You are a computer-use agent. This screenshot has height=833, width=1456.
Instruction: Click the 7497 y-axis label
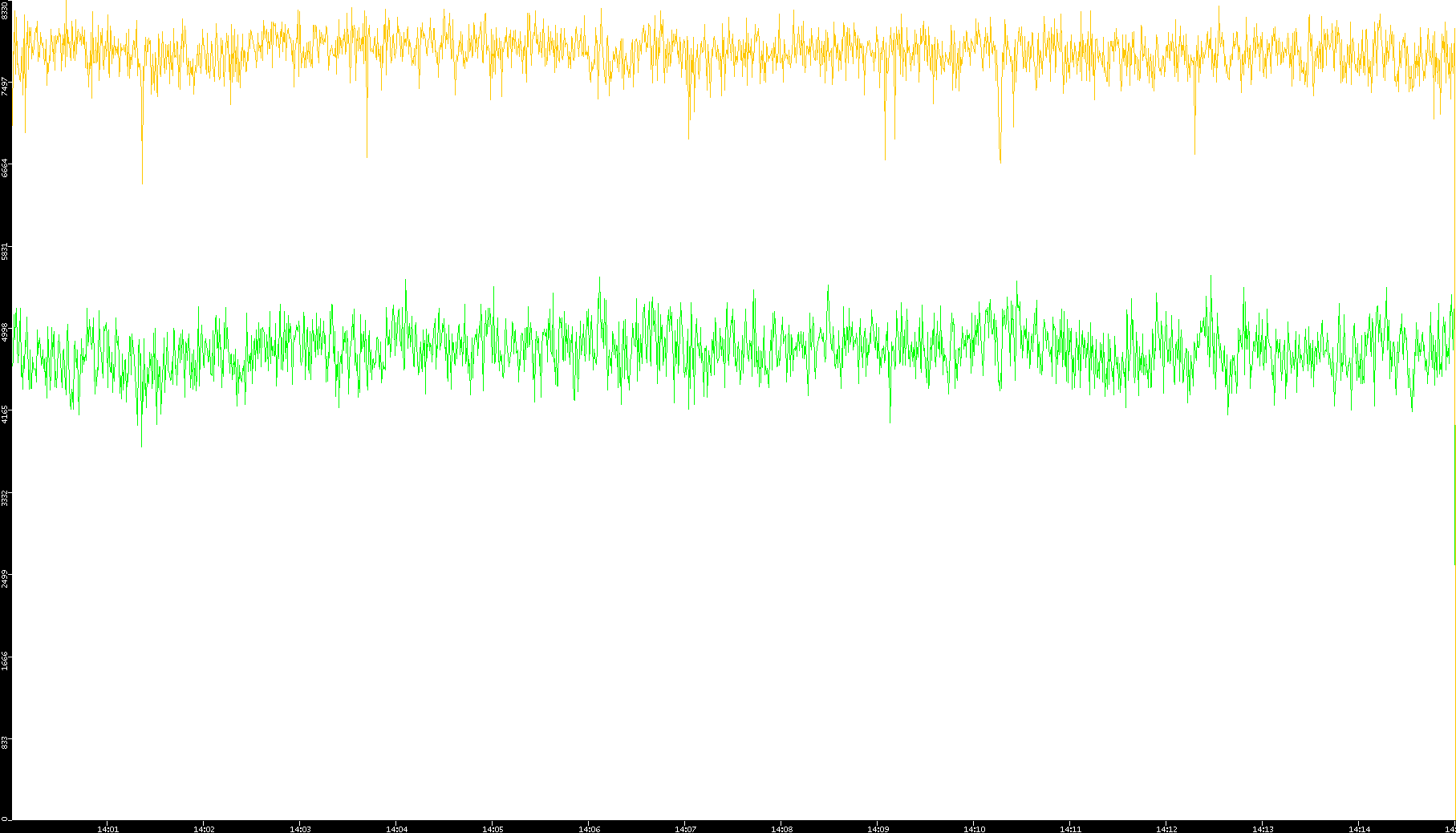(x=6, y=86)
